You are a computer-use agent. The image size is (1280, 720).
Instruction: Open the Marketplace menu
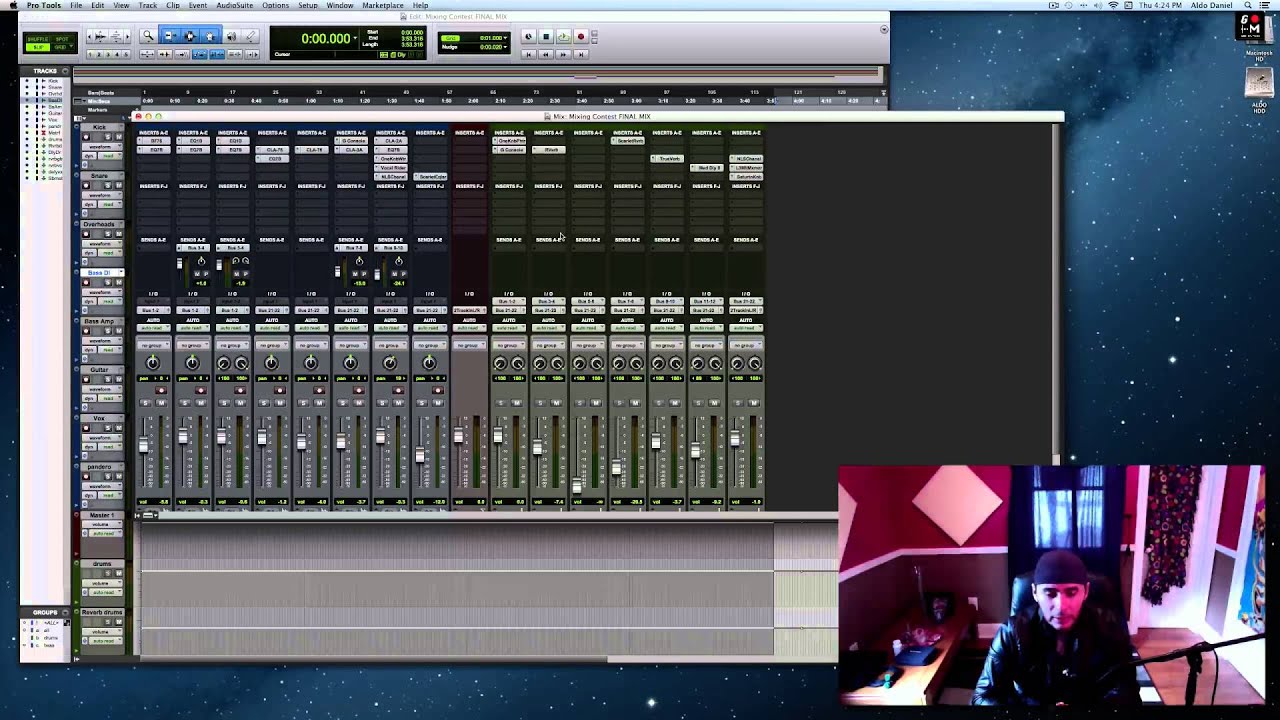click(383, 6)
